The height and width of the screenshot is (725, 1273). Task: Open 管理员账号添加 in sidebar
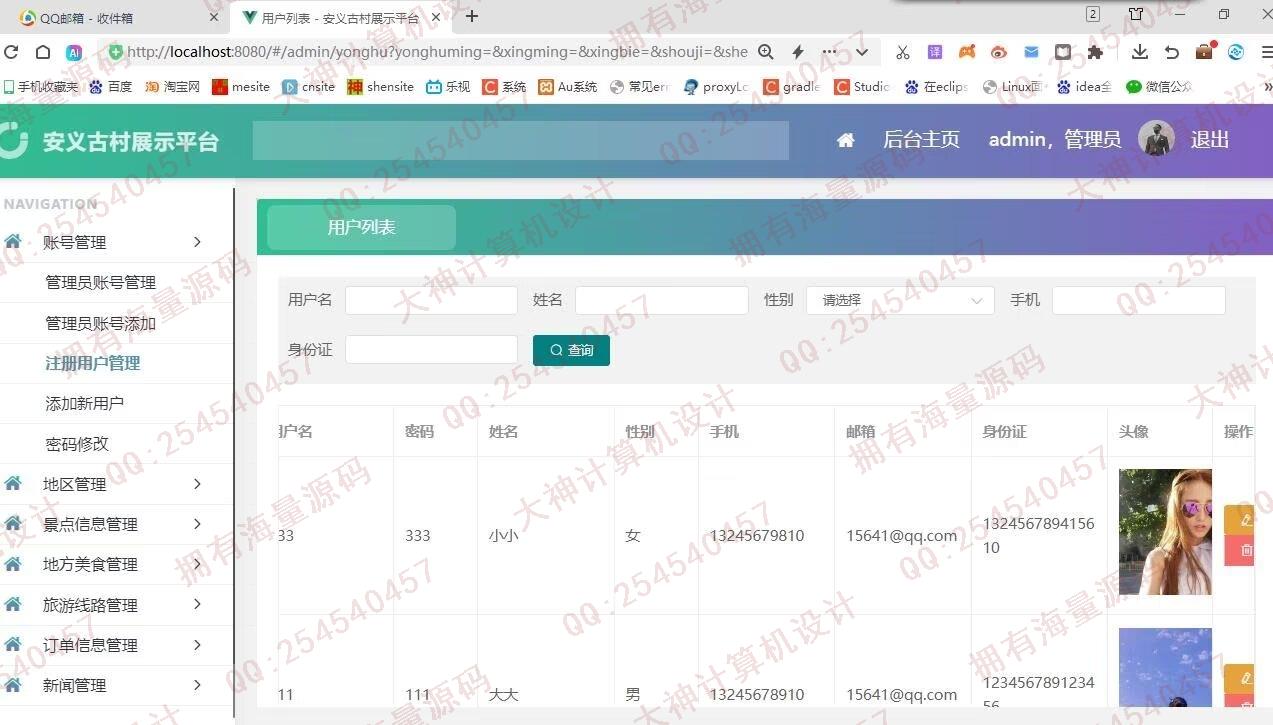coord(100,323)
